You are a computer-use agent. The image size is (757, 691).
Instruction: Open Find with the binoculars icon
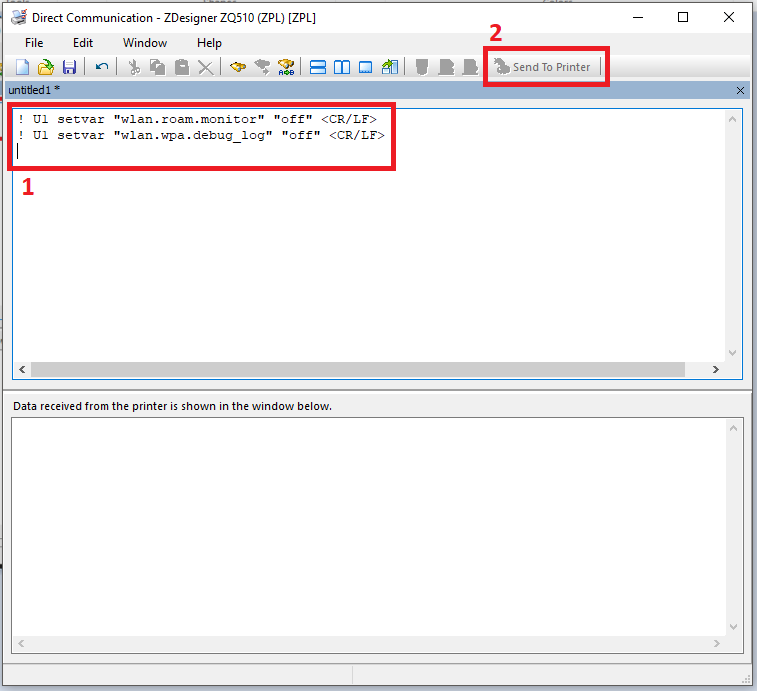(238, 67)
